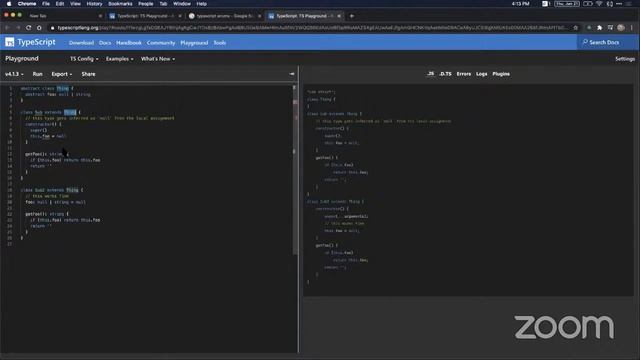Open a new browser tab with plus
The height and width of the screenshot is (360, 640).
click(x=352, y=16)
